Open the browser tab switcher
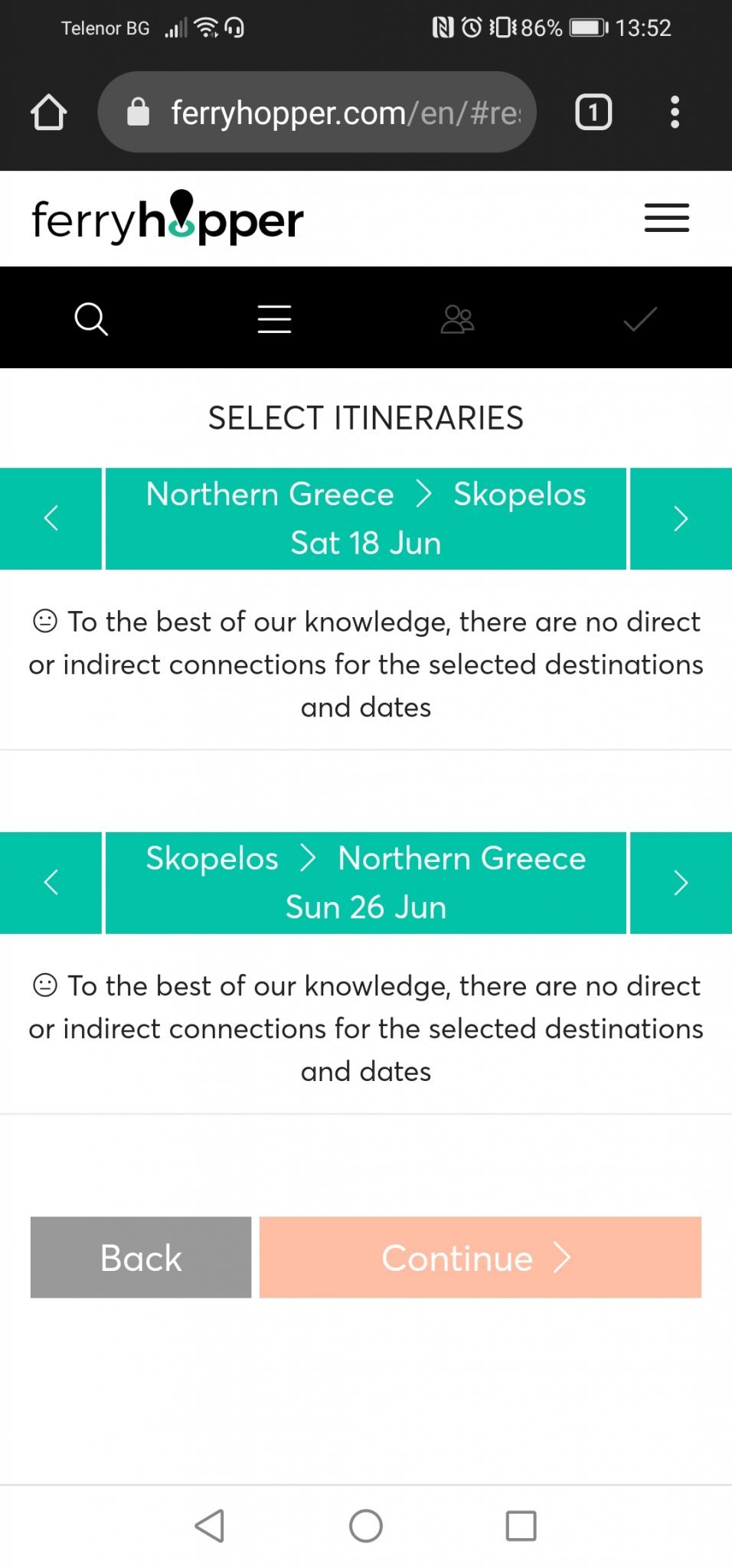This screenshot has width=732, height=1568. click(x=593, y=113)
